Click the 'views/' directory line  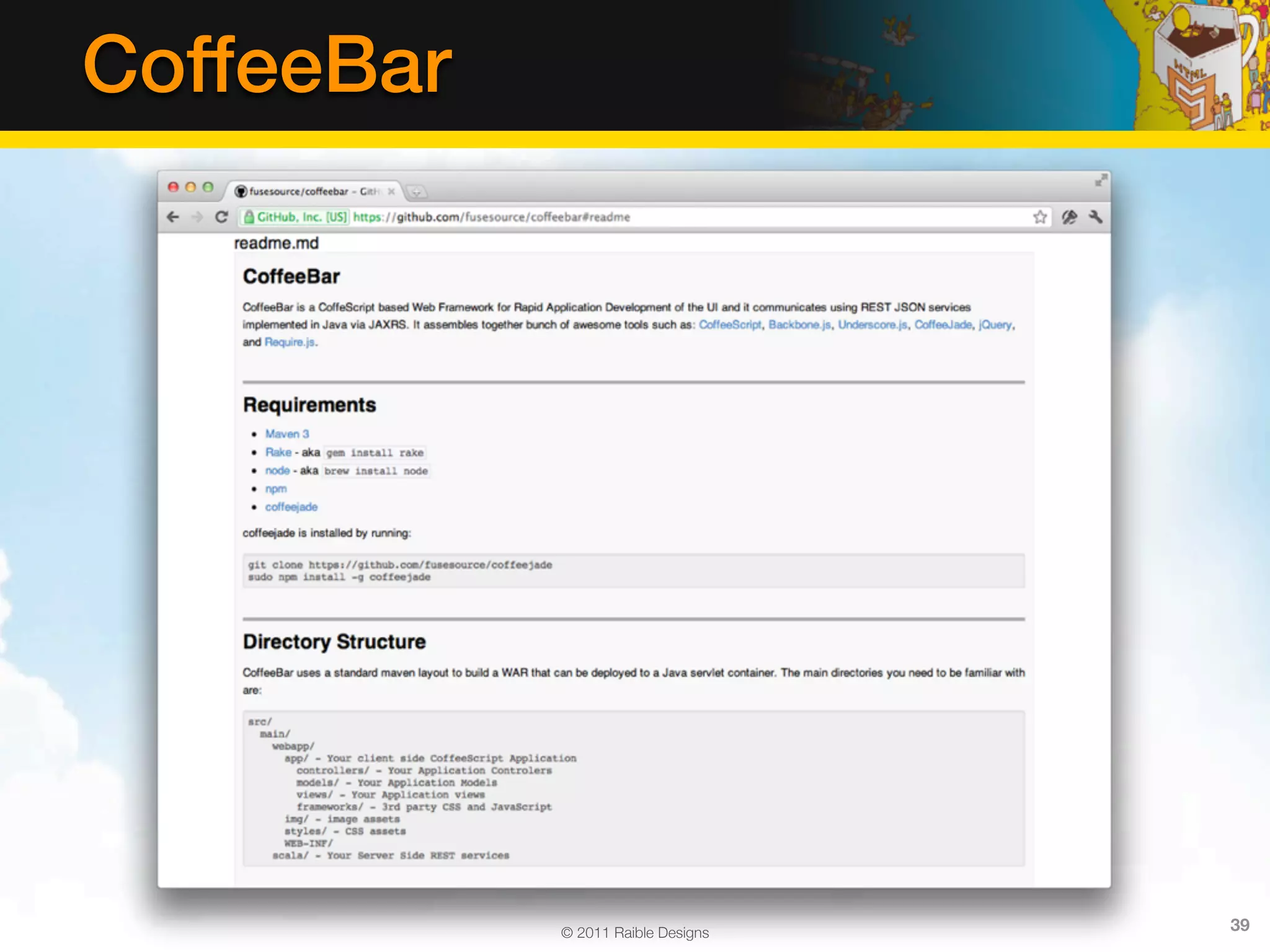391,795
